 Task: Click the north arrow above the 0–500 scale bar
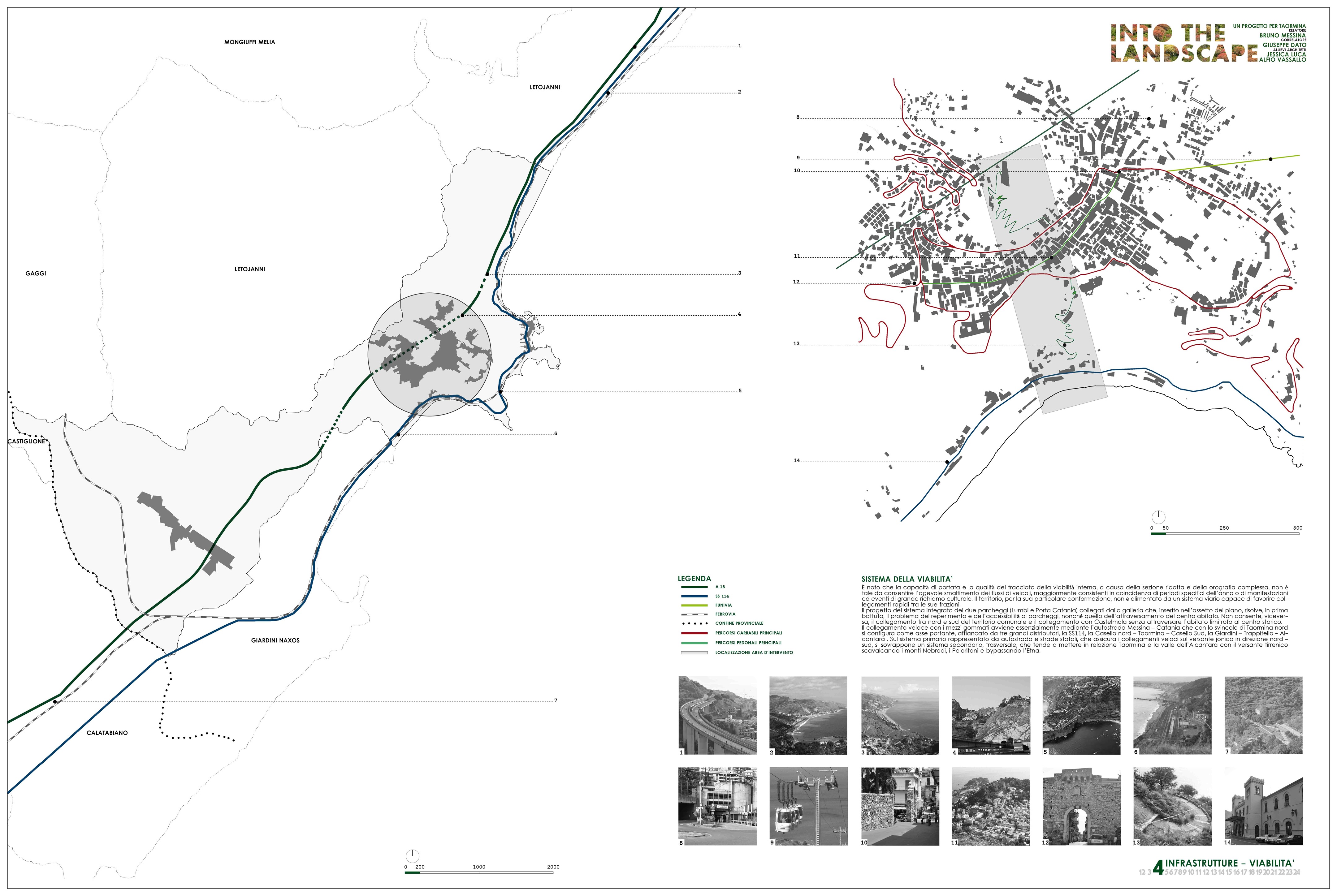[1158, 517]
